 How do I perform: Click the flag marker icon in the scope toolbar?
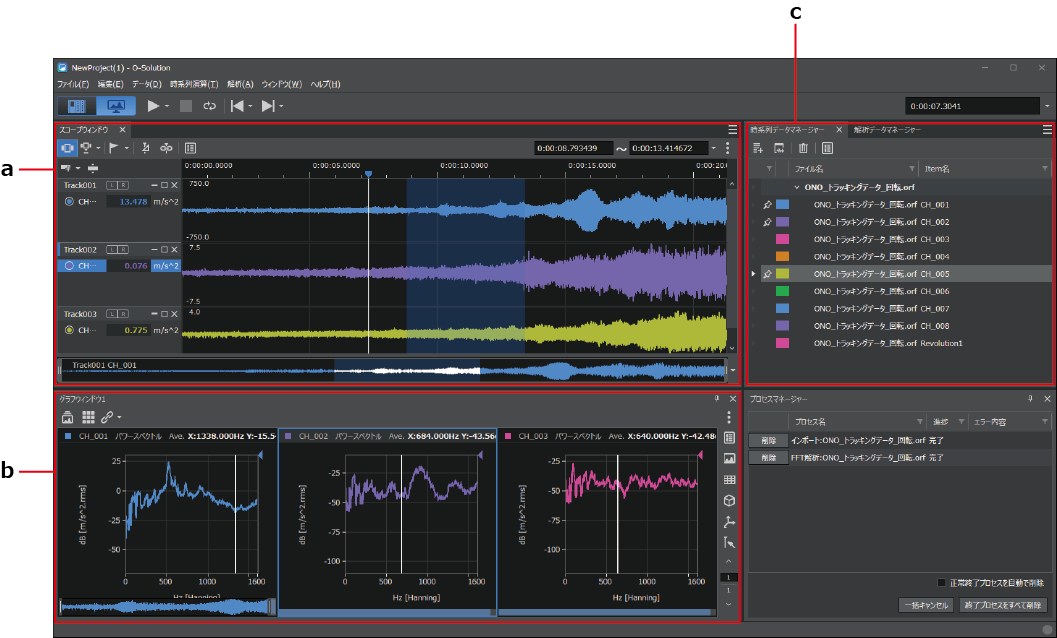(114, 147)
